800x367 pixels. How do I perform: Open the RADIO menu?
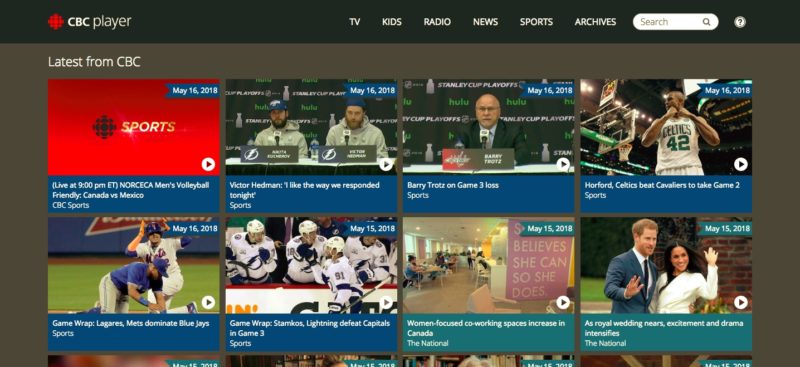(x=437, y=22)
